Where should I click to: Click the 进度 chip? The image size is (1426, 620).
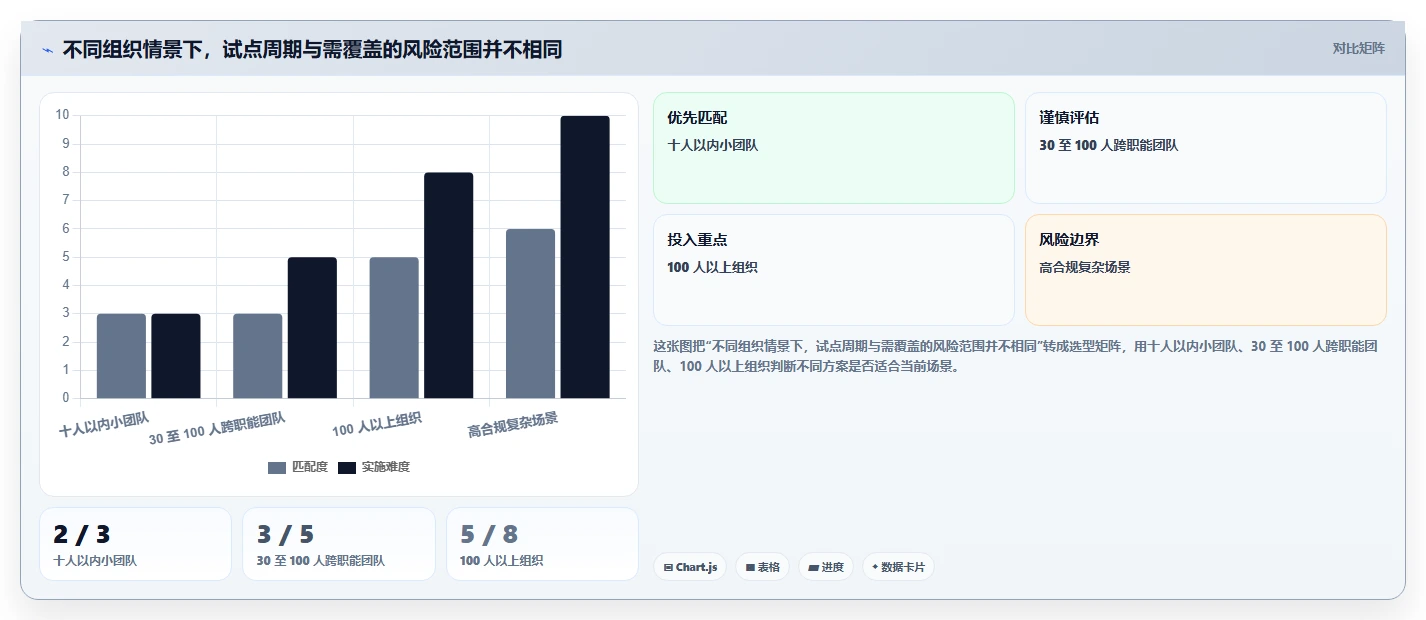826,567
